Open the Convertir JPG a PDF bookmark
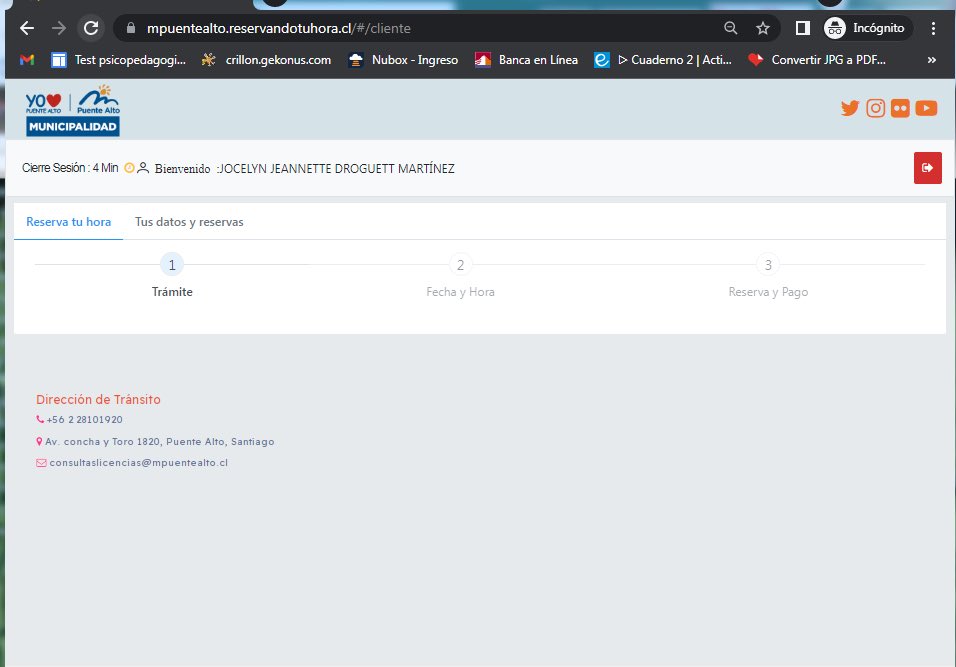This screenshot has width=956, height=667. point(817,60)
